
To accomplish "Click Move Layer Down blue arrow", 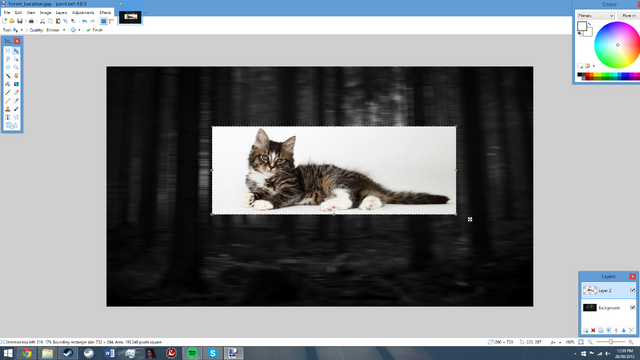I will tap(624, 330).
